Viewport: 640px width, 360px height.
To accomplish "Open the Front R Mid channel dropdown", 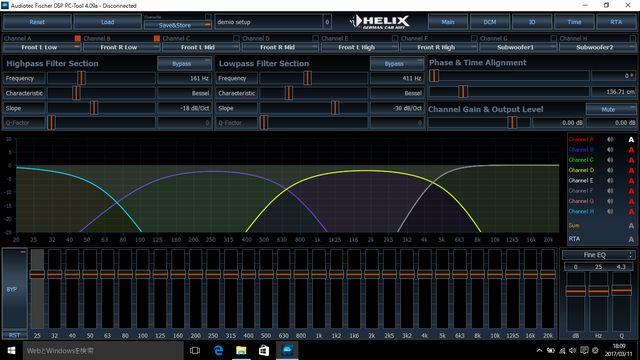I will tap(280, 47).
